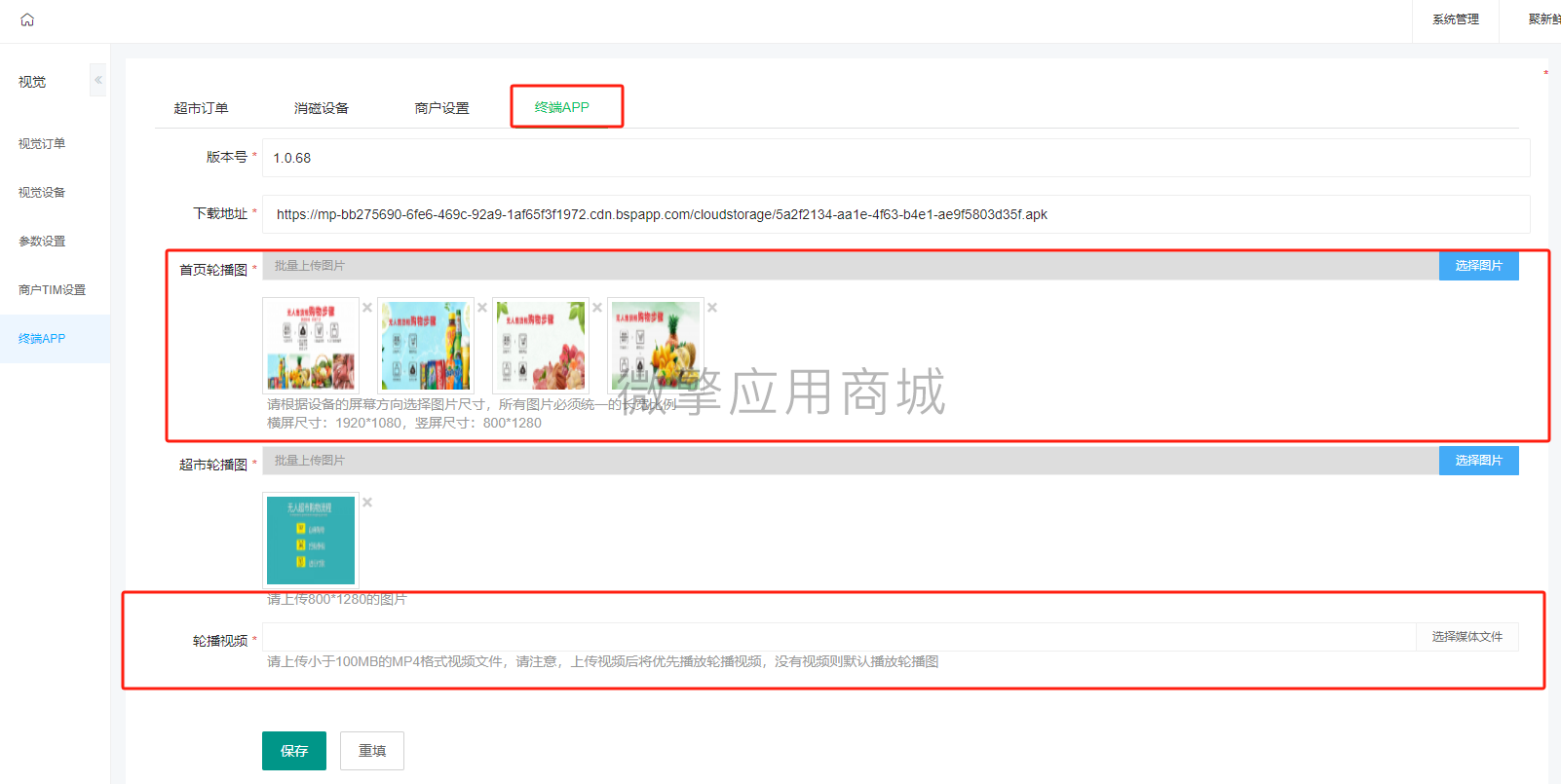This screenshot has width=1561, height=784.
Task: Click 选择图片 for 首页轮播图
Action: coord(1479,266)
